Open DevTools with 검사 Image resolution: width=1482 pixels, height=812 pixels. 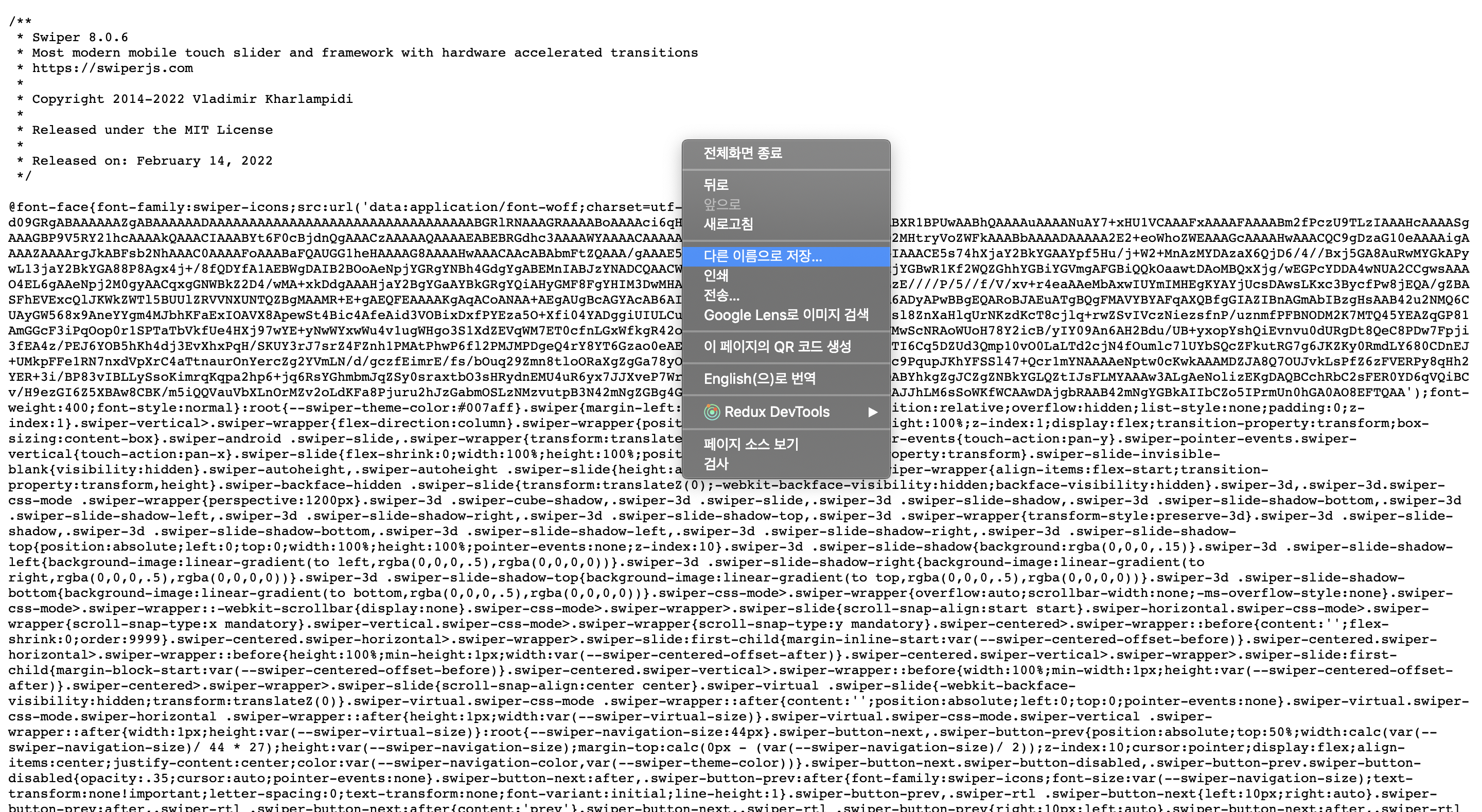pyautogui.click(x=716, y=464)
